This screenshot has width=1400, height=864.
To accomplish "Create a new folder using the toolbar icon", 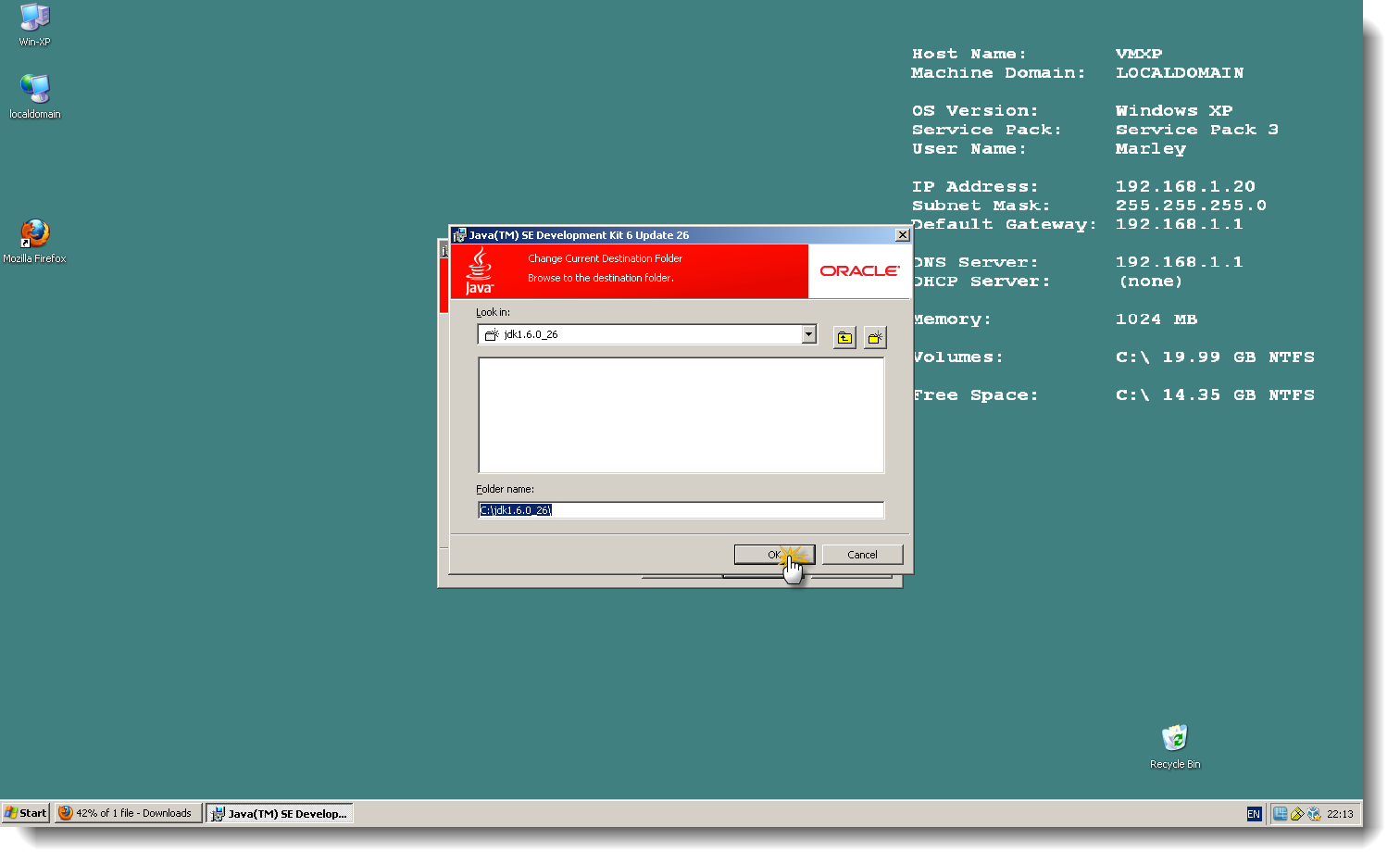I will coord(875,337).
